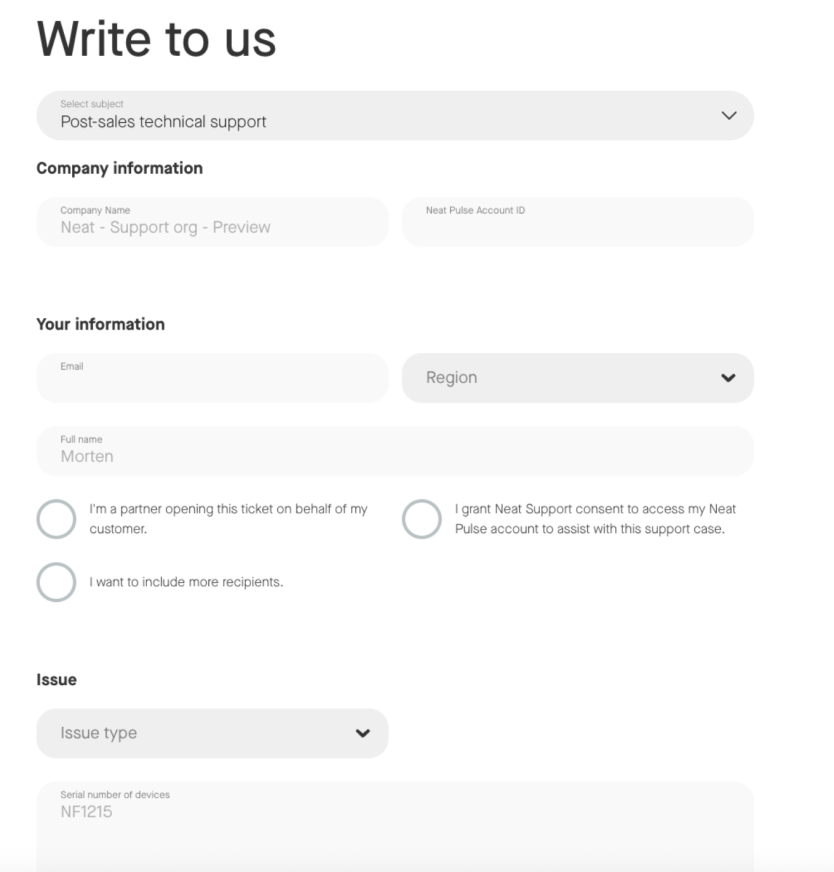Click the Full name field containing Morten
The image size is (834, 872).
point(395,450)
